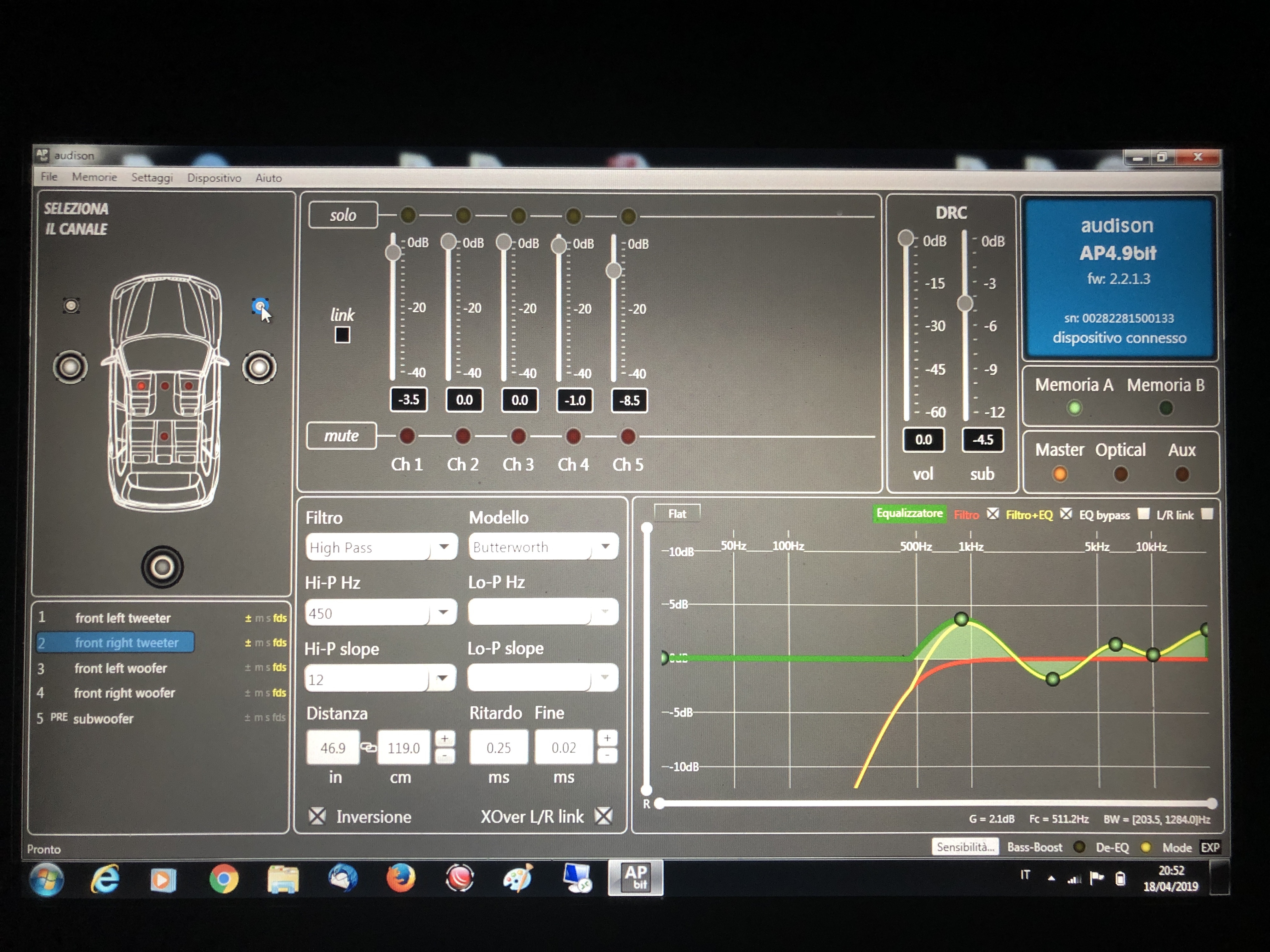Click the Distanza cm input field

[x=403, y=747]
